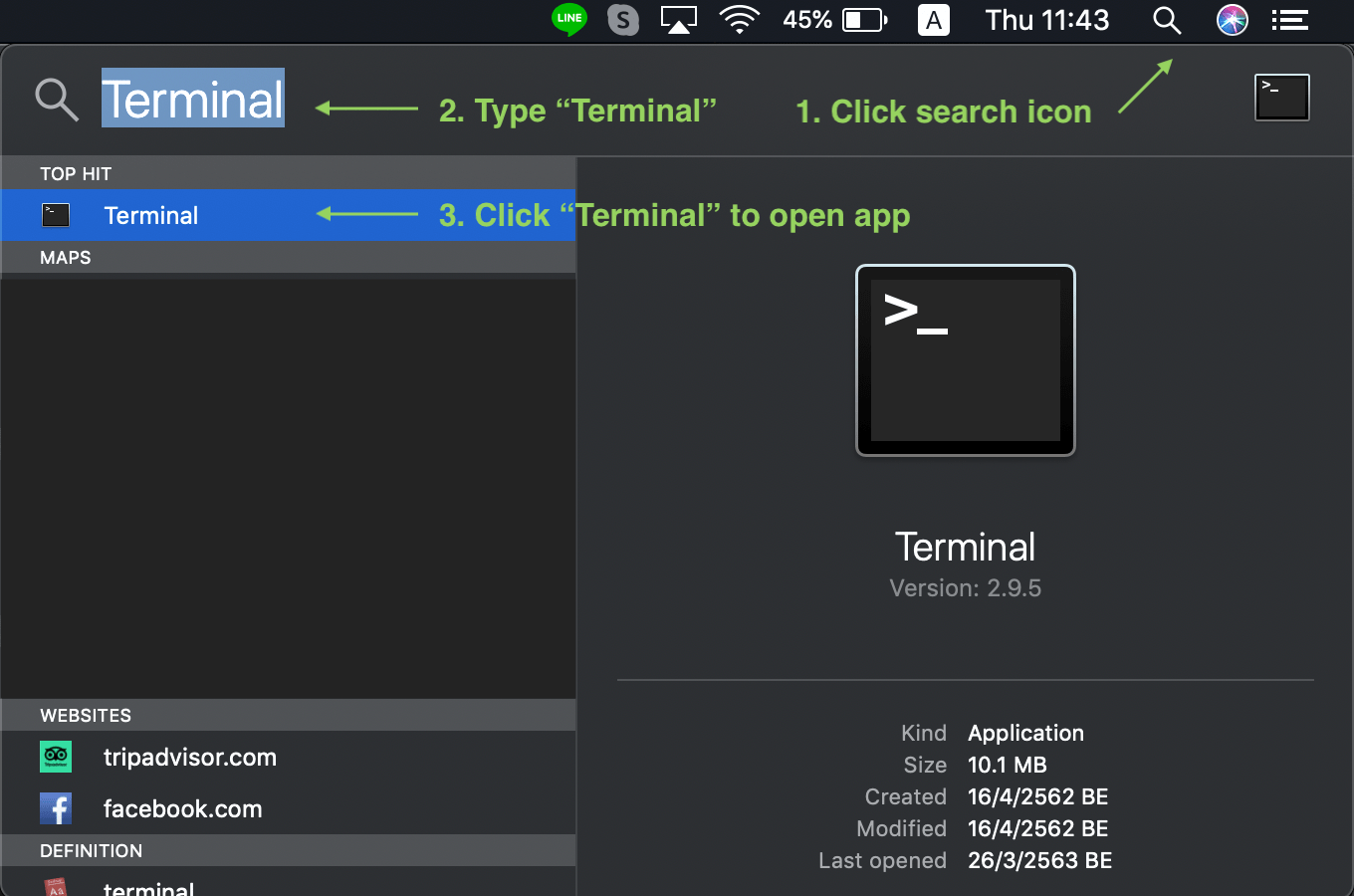Click the MAPS section header

point(288,257)
